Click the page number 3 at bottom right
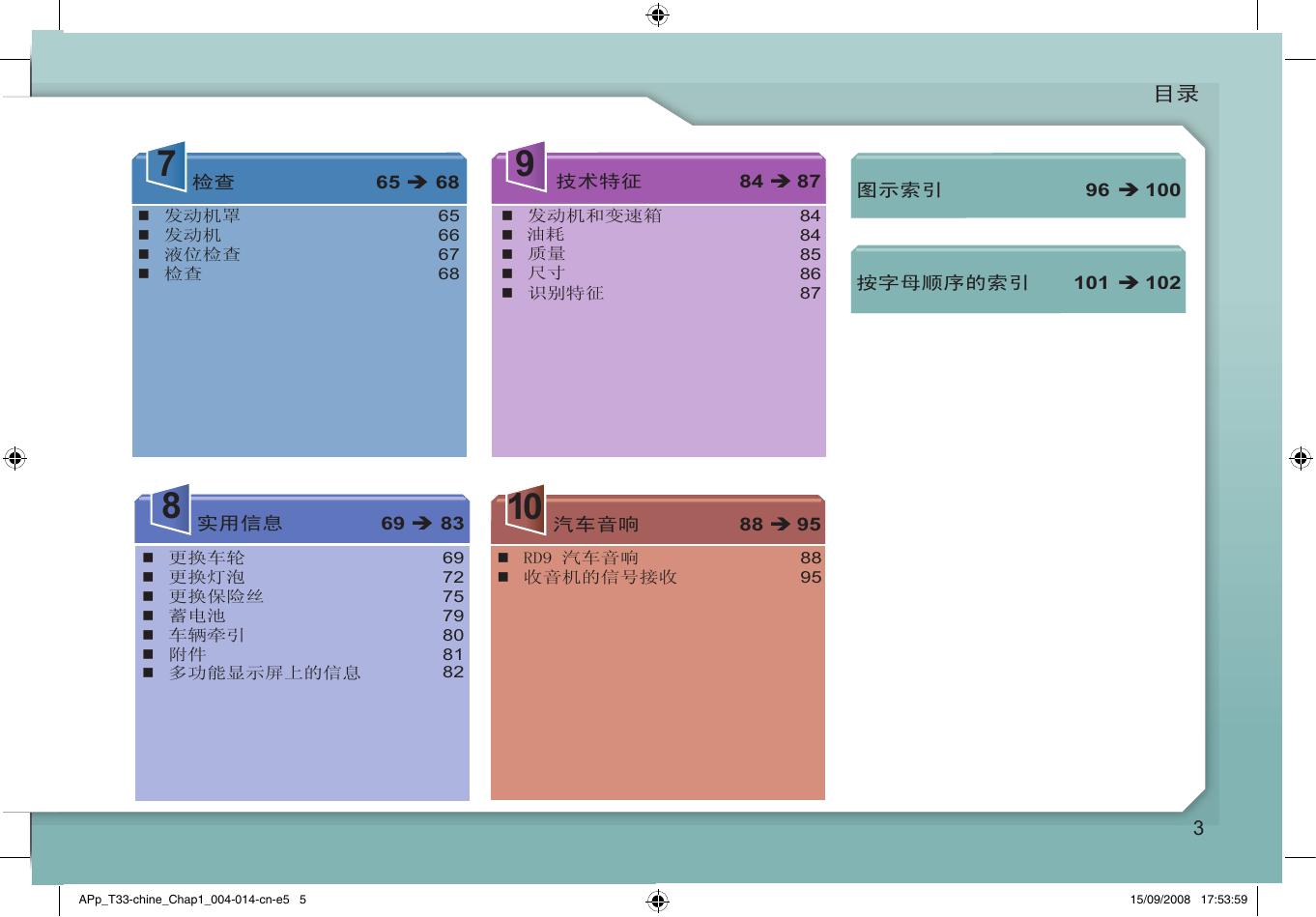1316x917 pixels. [1198, 828]
